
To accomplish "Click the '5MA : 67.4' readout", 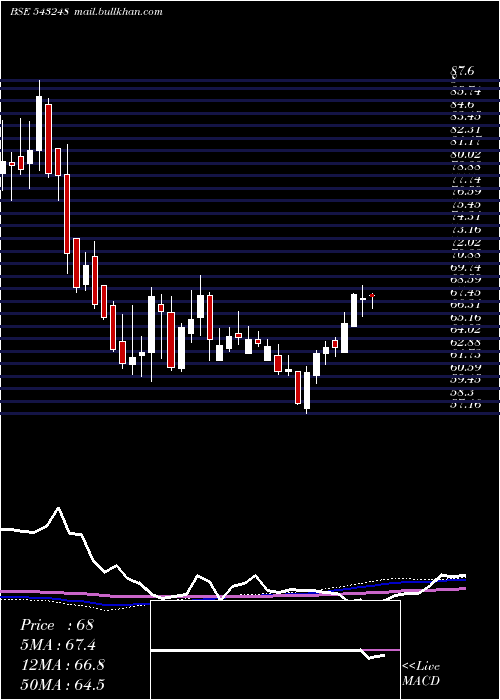I will [x=58, y=645].
